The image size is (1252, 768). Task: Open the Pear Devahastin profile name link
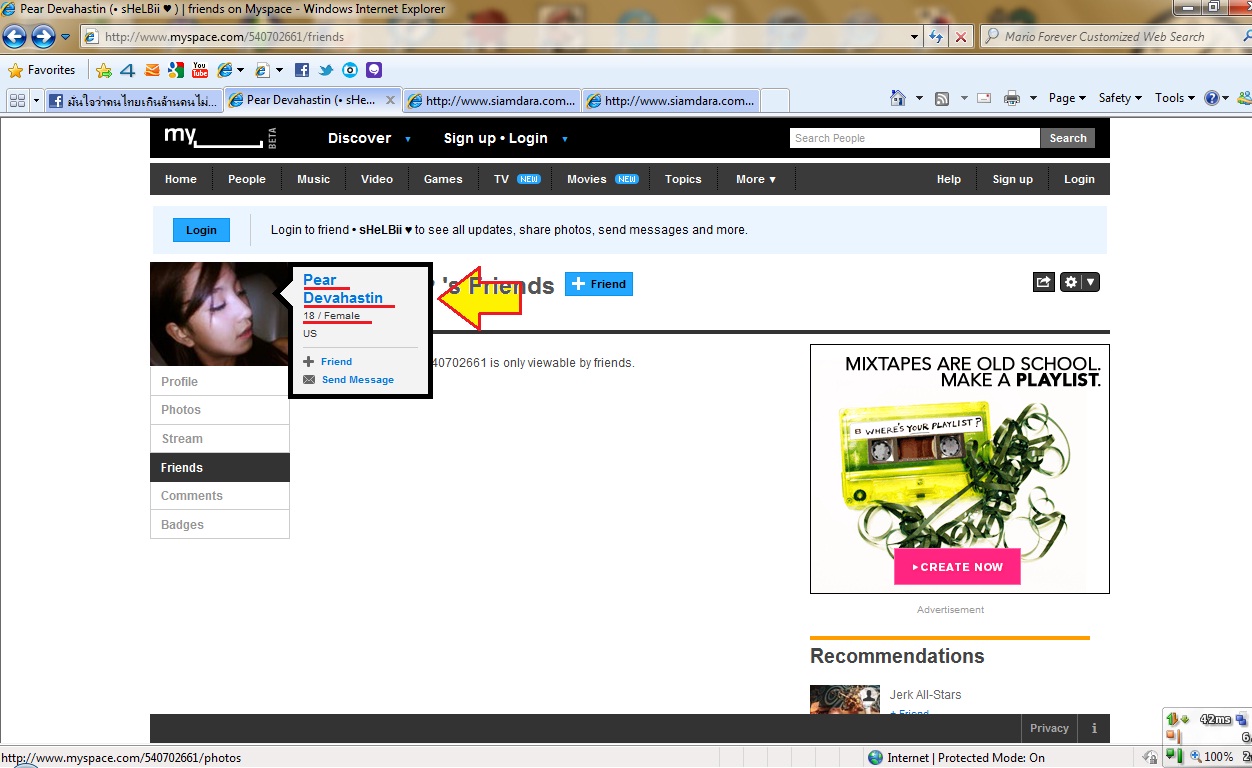(x=343, y=288)
